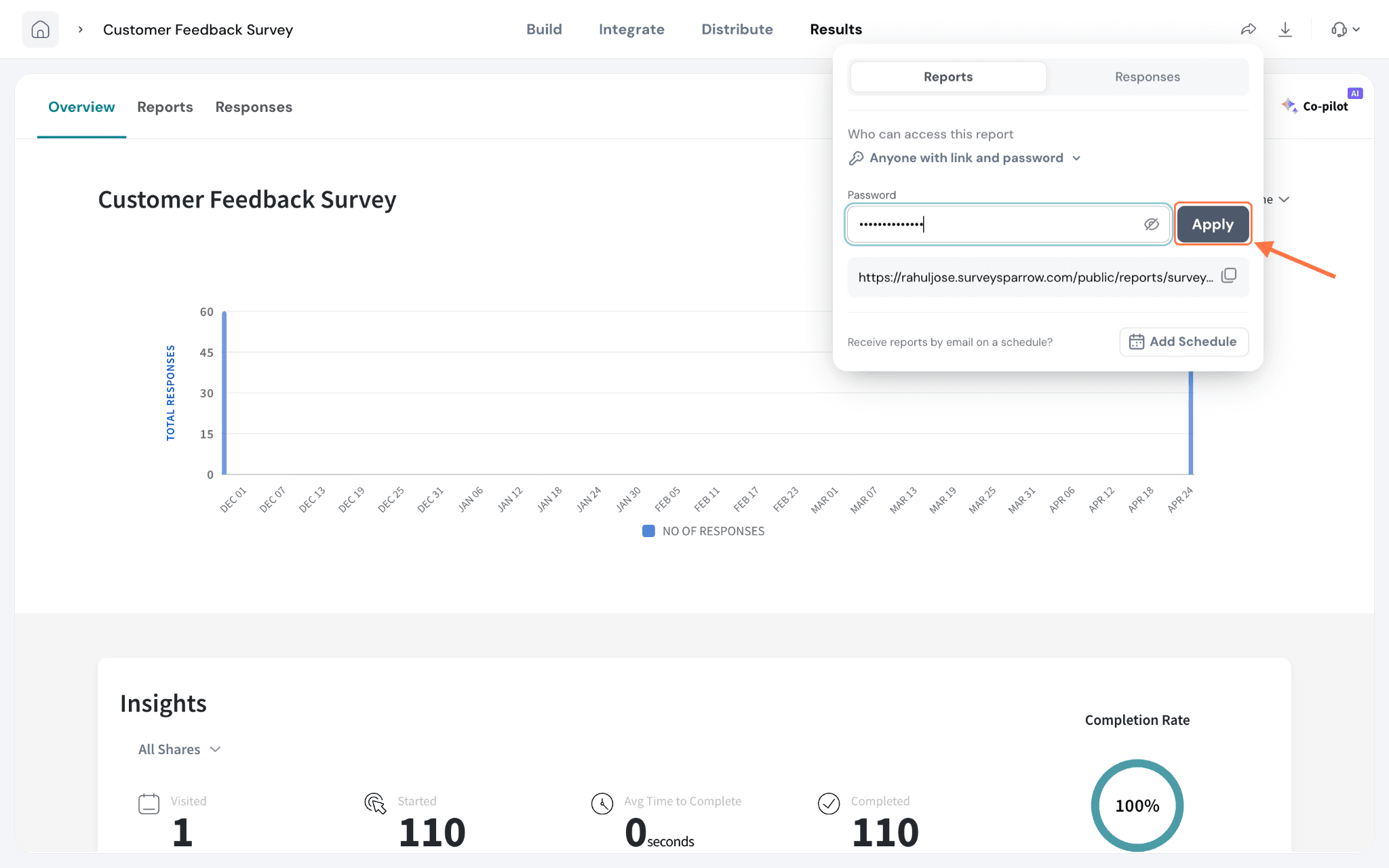The image size is (1389, 868).
Task: Select the Reports segment in share popup
Action: click(948, 77)
